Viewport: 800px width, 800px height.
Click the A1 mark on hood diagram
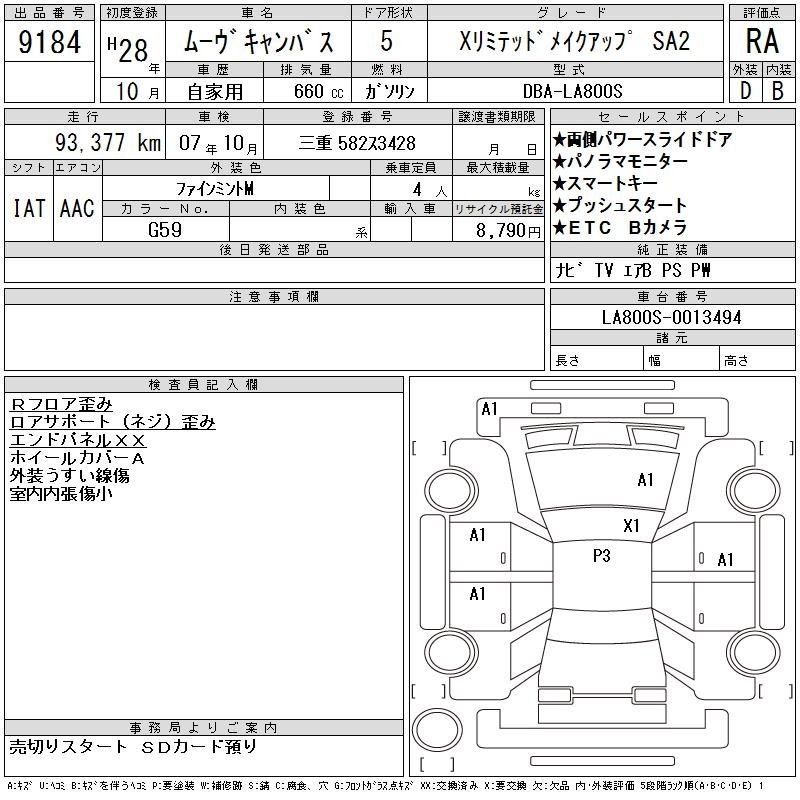(645, 480)
